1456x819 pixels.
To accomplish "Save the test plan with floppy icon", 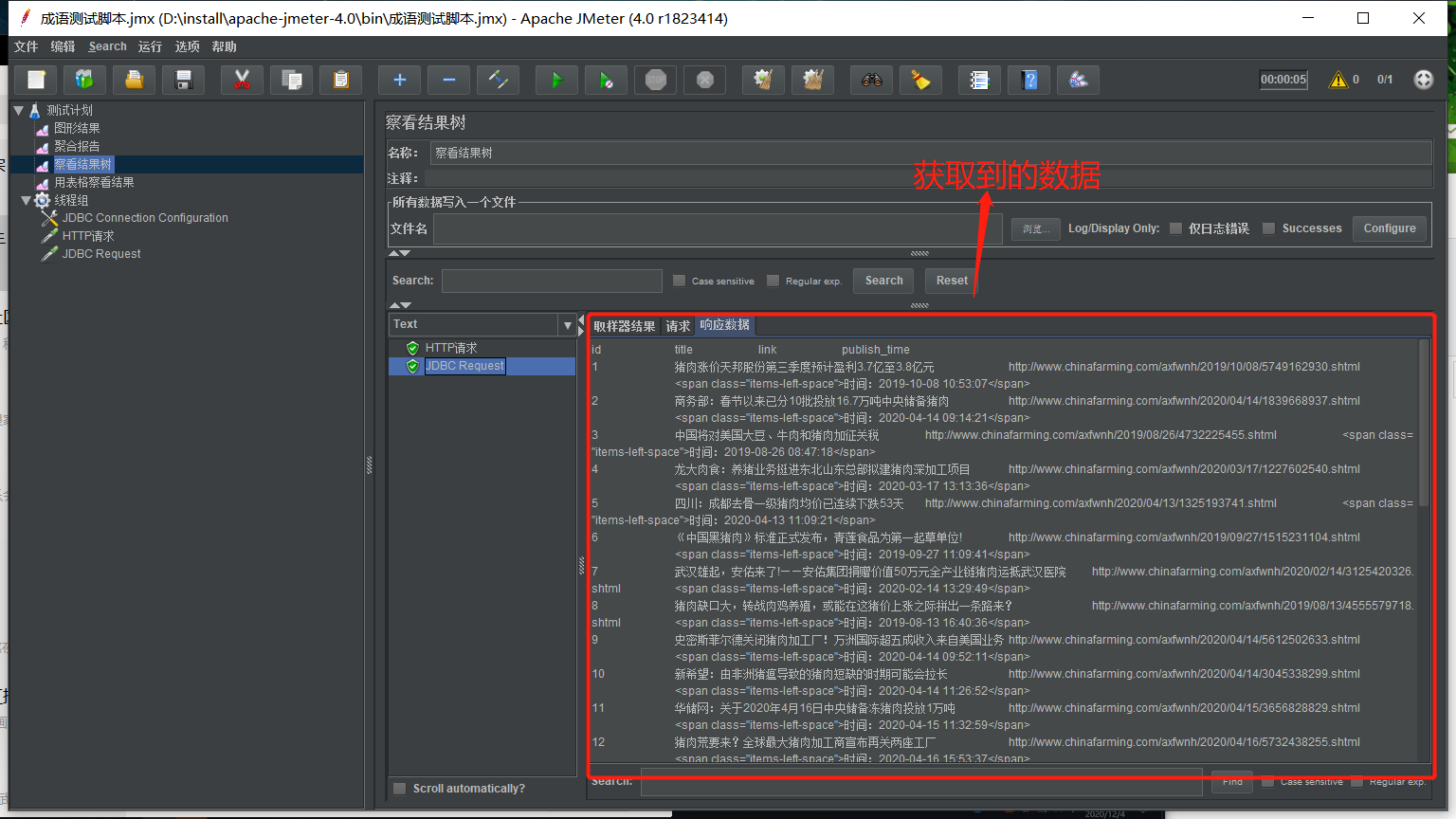I will tap(184, 80).
